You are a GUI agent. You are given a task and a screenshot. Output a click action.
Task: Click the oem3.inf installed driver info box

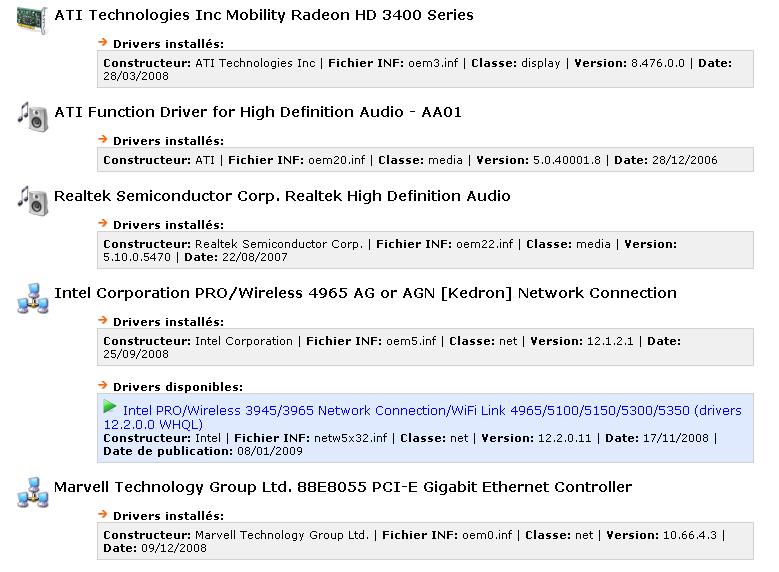[424, 69]
